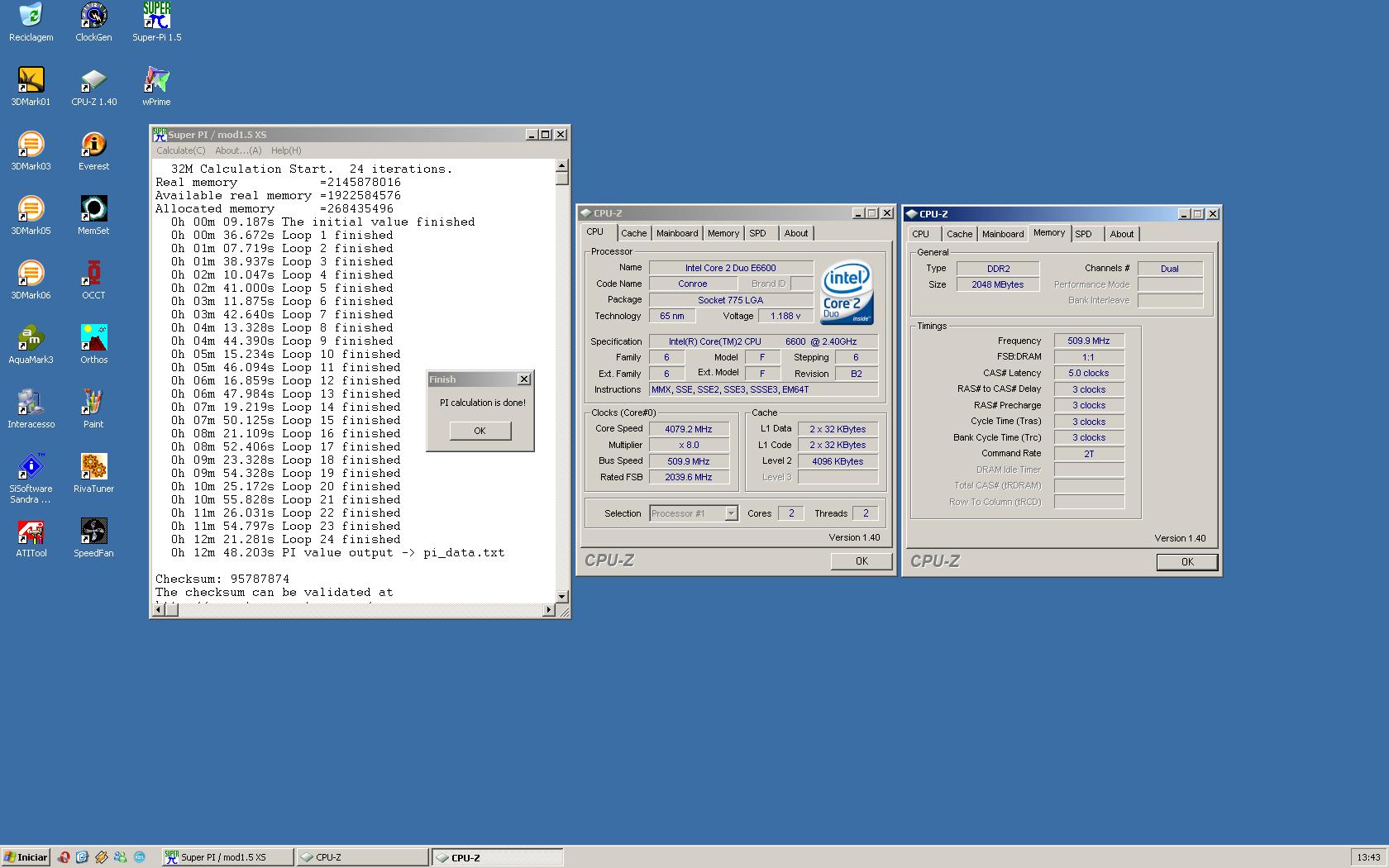Expand the Processor #1 selection dropdown
Viewport: 1389px width, 868px height.
731,513
